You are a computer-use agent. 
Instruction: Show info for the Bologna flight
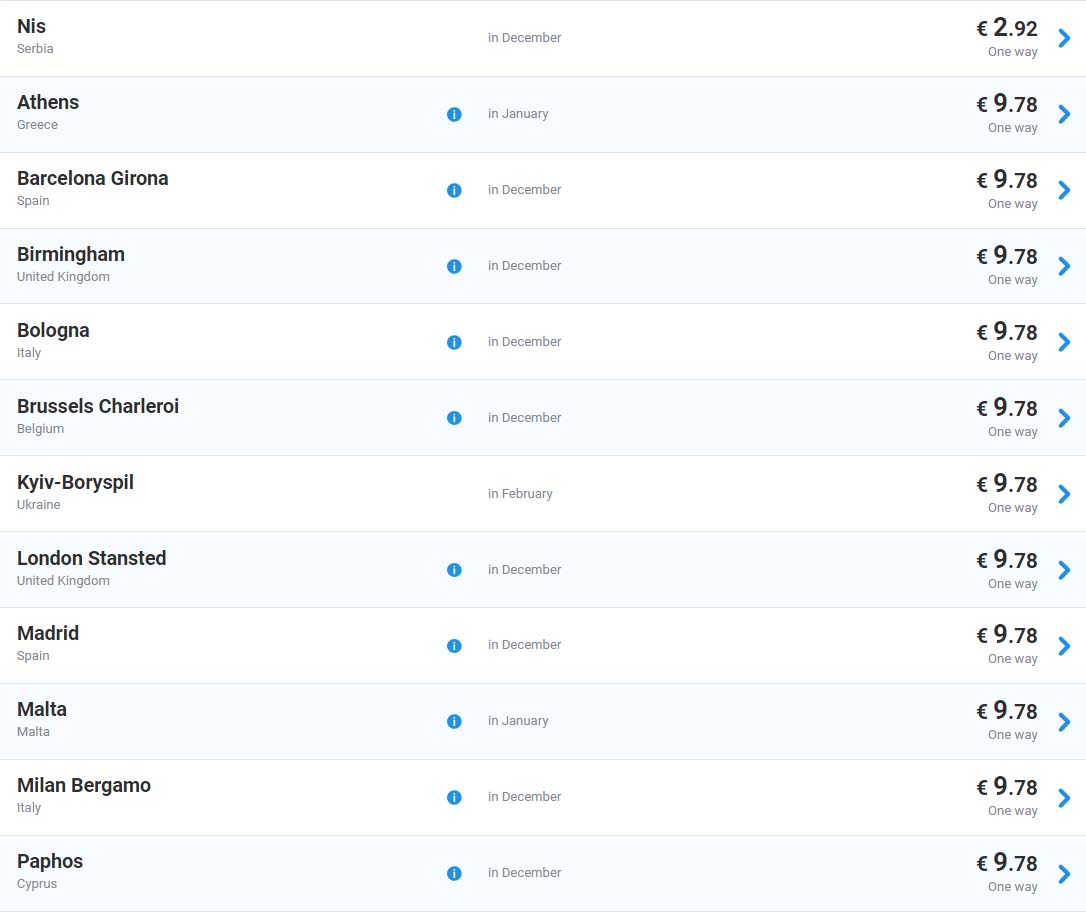click(x=454, y=342)
